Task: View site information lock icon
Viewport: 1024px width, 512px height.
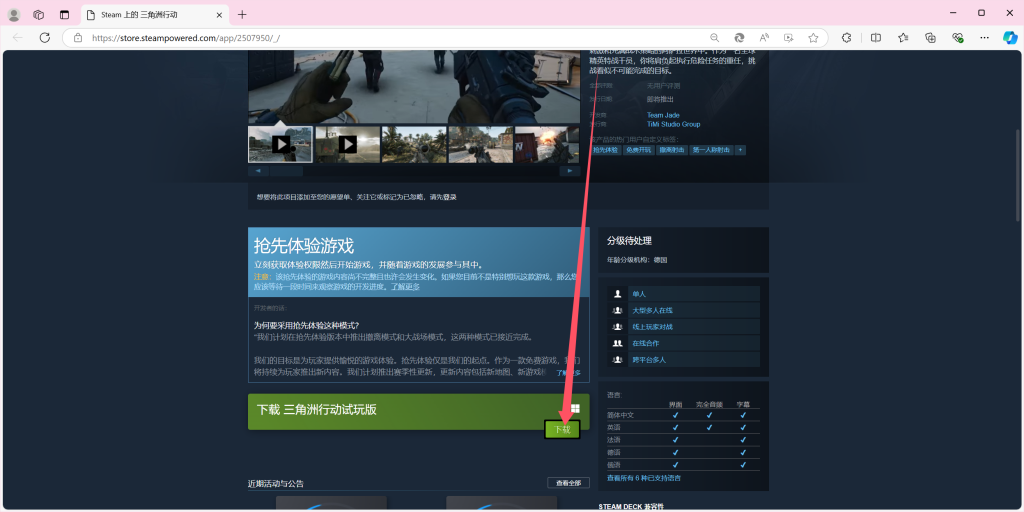Action: (x=78, y=38)
